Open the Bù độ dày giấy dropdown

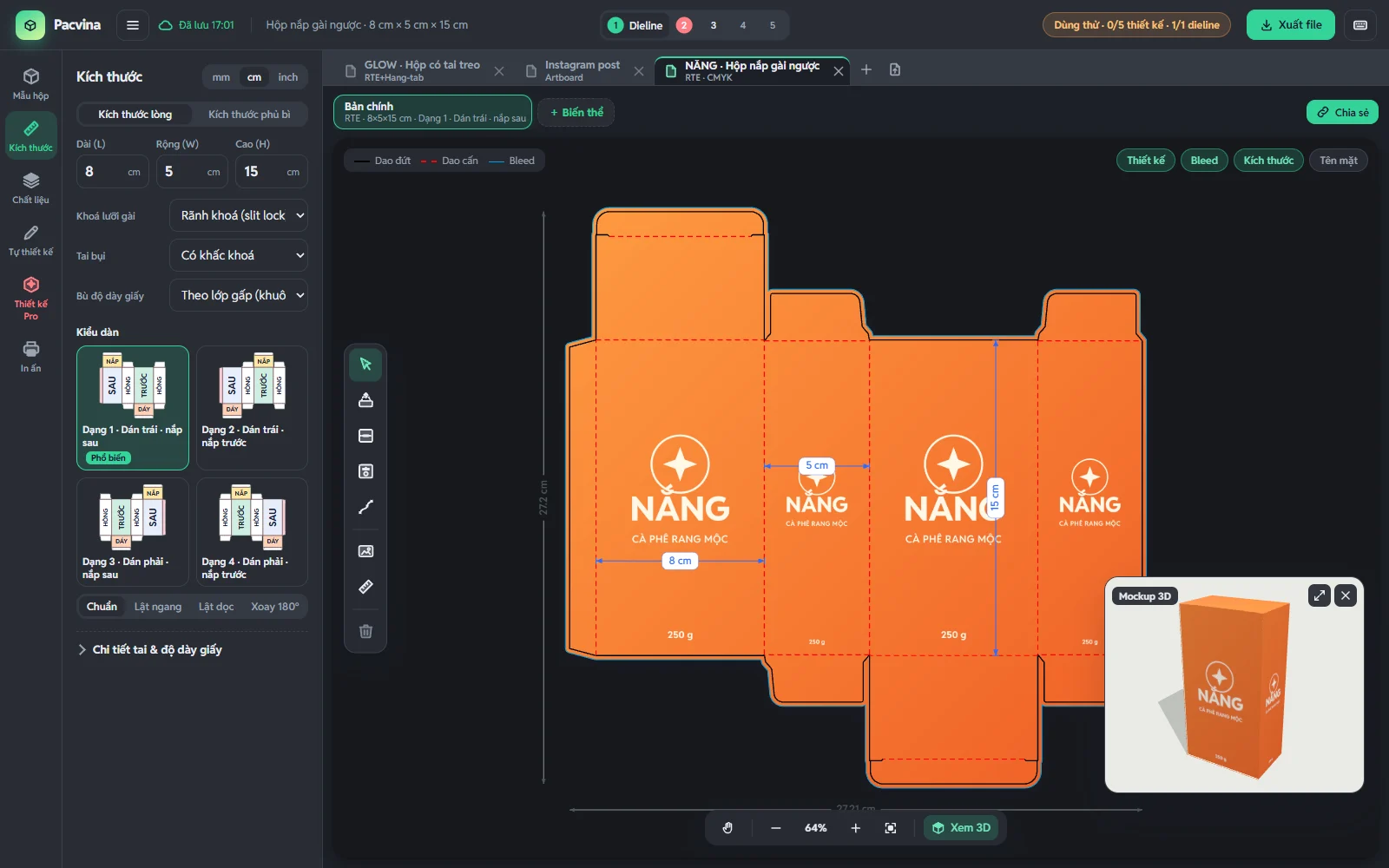[239, 295]
